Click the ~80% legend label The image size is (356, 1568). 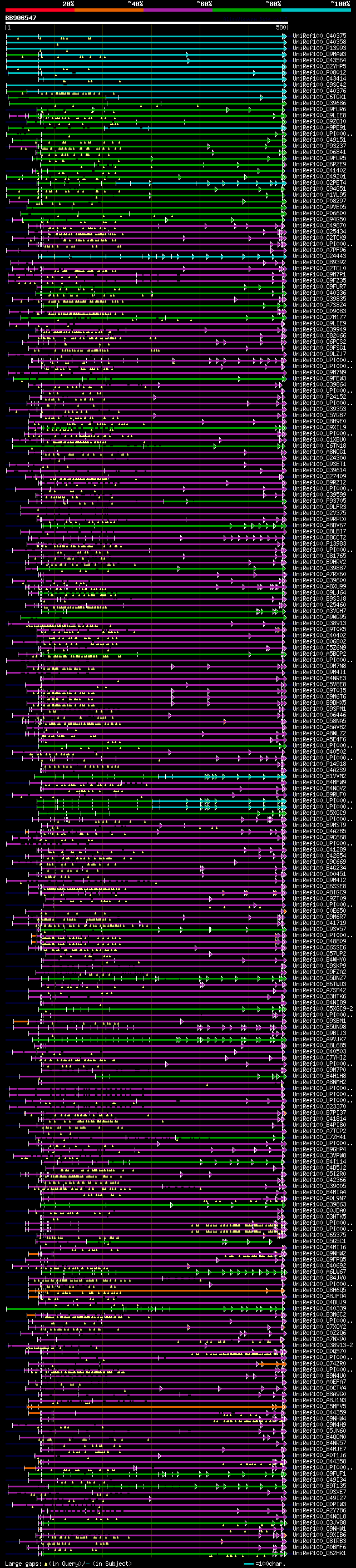click(x=273, y=4)
